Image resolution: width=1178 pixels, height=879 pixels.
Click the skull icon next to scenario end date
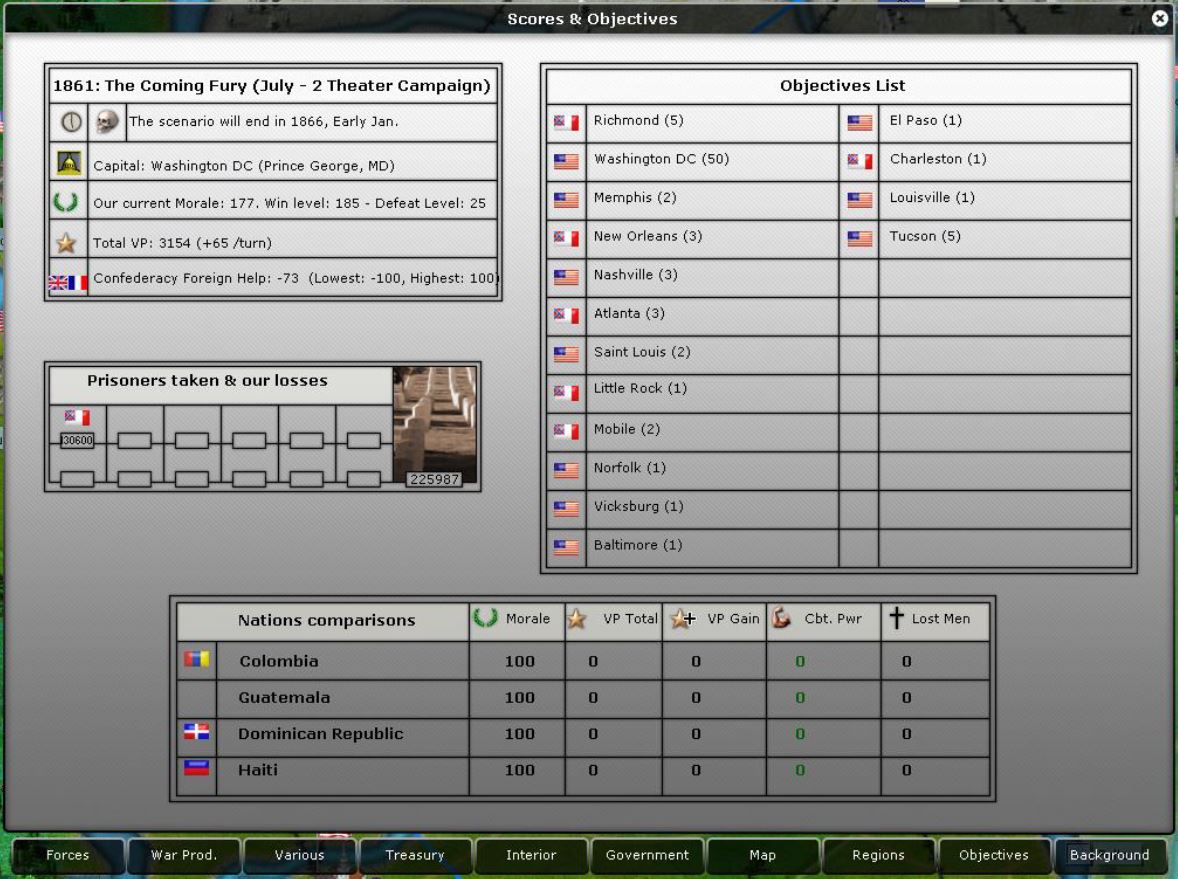pyautogui.click(x=107, y=122)
